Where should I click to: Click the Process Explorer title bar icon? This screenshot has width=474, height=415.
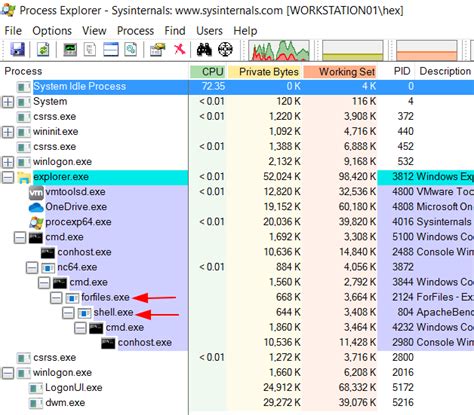tap(8, 10)
